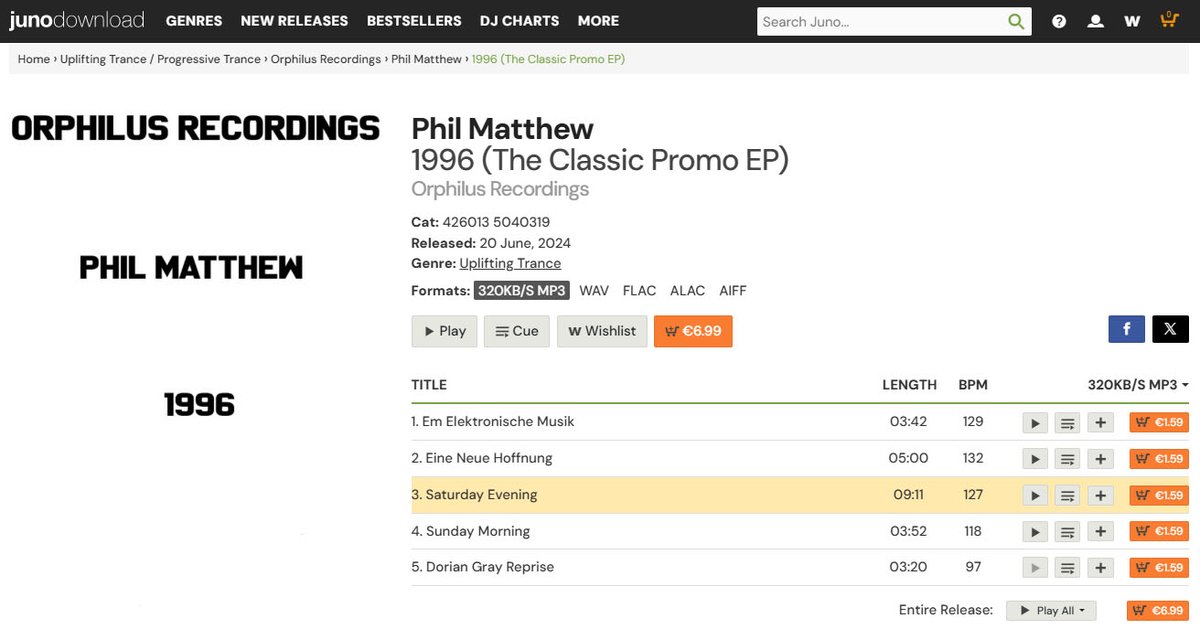The height and width of the screenshot is (629, 1200).
Task: Share release on Facebook
Action: tap(1126, 329)
